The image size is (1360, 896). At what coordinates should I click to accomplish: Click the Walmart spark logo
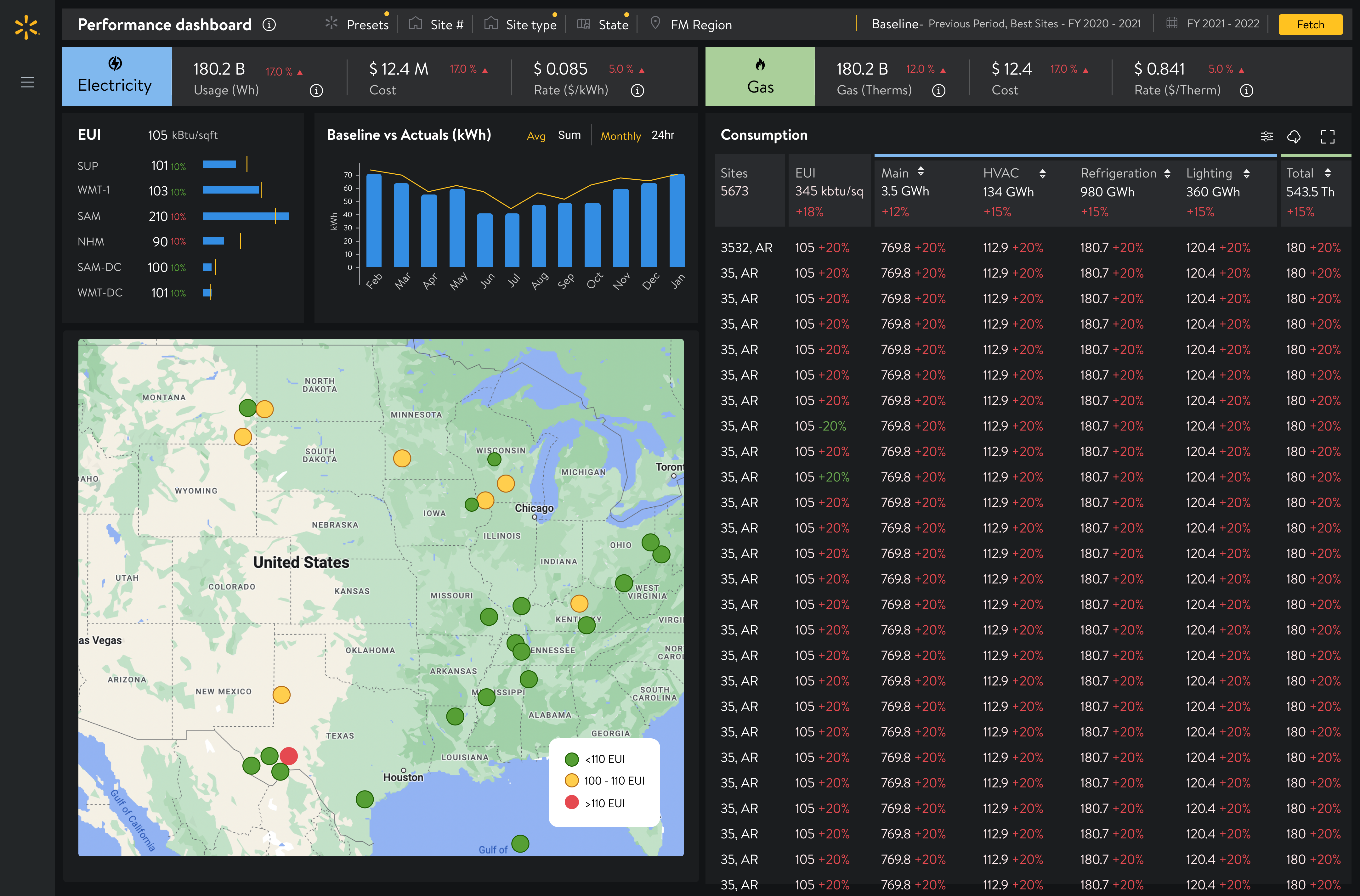coord(26,27)
